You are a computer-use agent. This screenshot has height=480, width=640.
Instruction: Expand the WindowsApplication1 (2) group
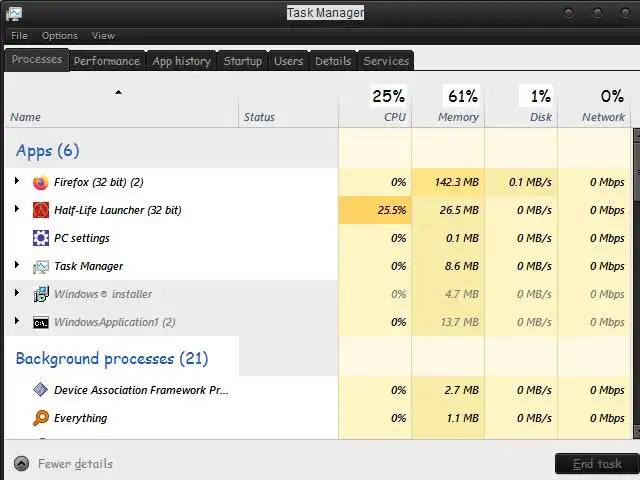(x=17, y=320)
